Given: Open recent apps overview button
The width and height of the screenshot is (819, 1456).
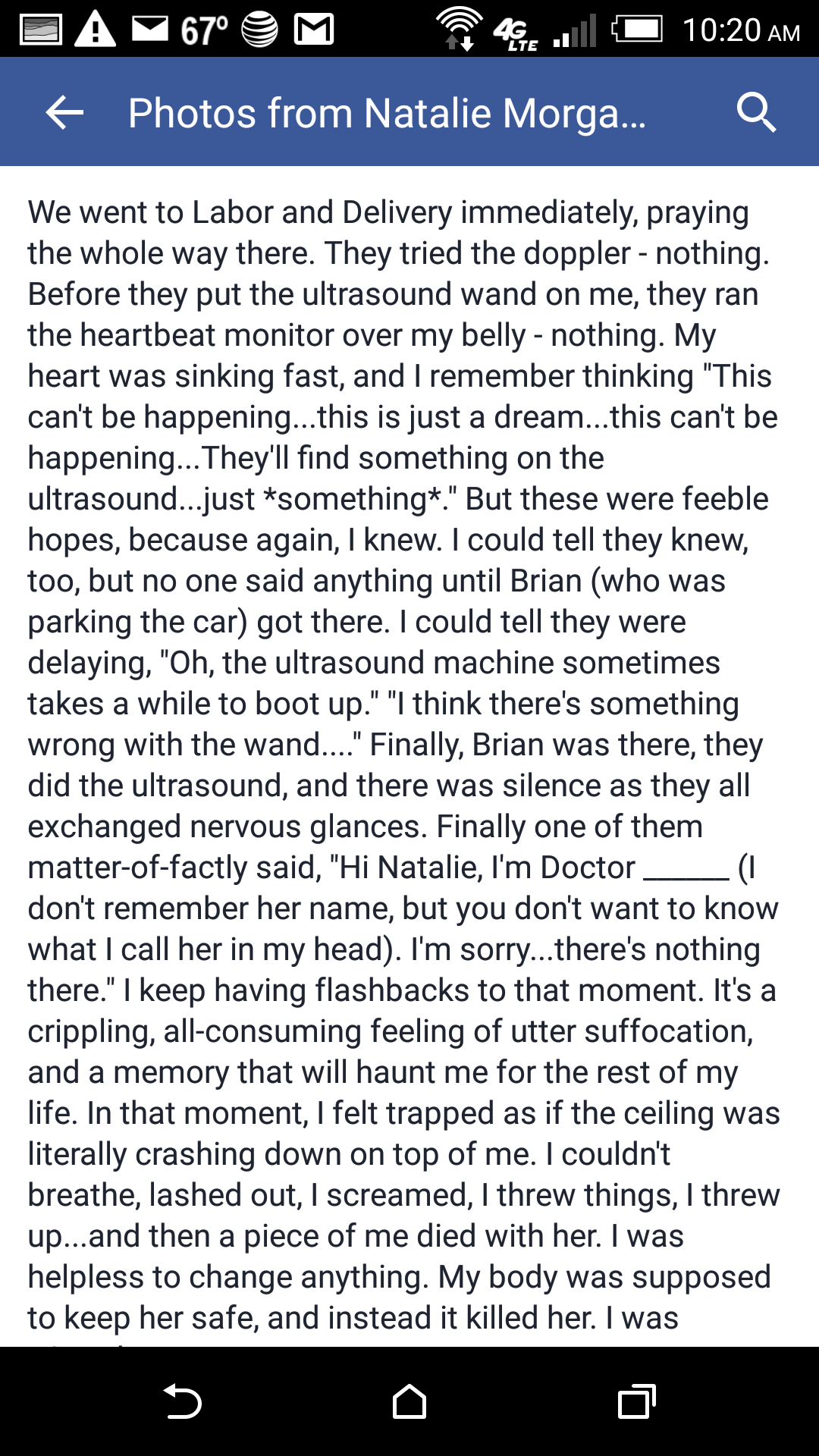Looking at the screenshot, I should (x=637, y=1401).
